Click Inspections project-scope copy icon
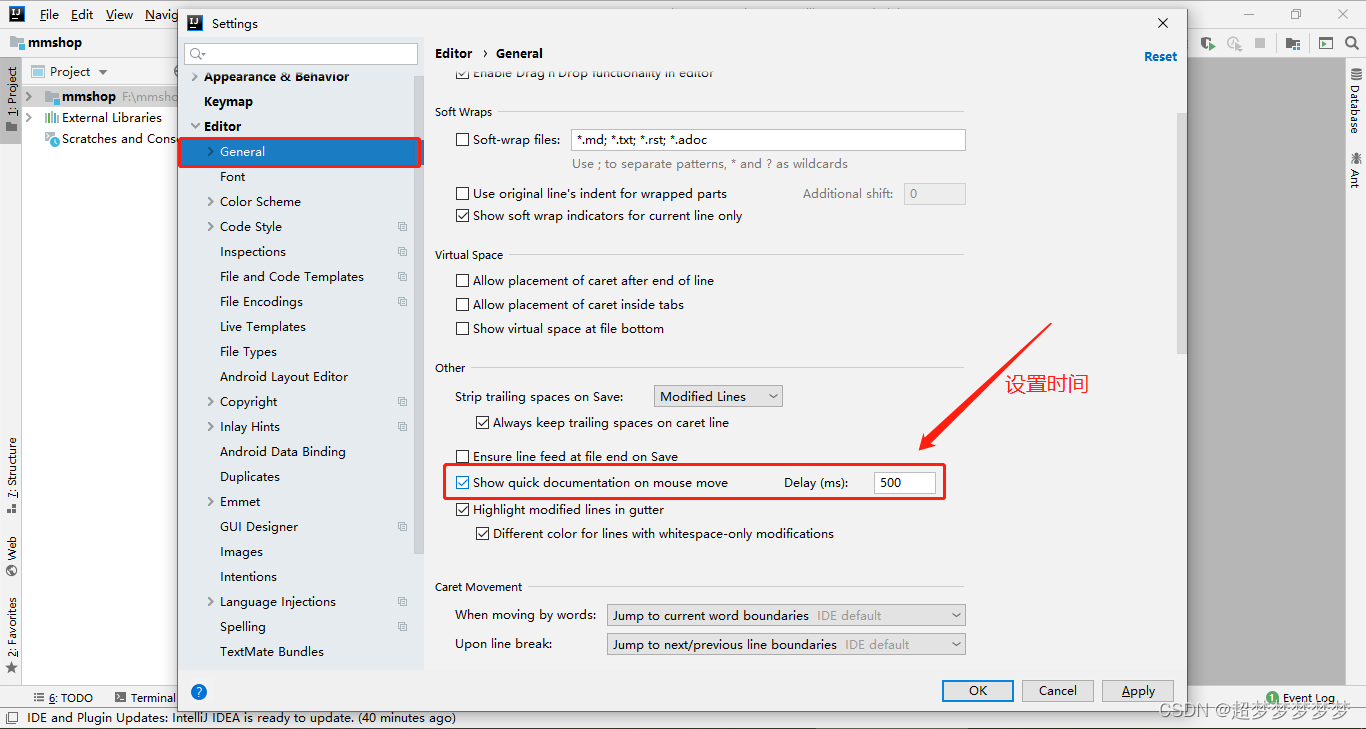The image size is (1366, 729). [x=403, y=252]
